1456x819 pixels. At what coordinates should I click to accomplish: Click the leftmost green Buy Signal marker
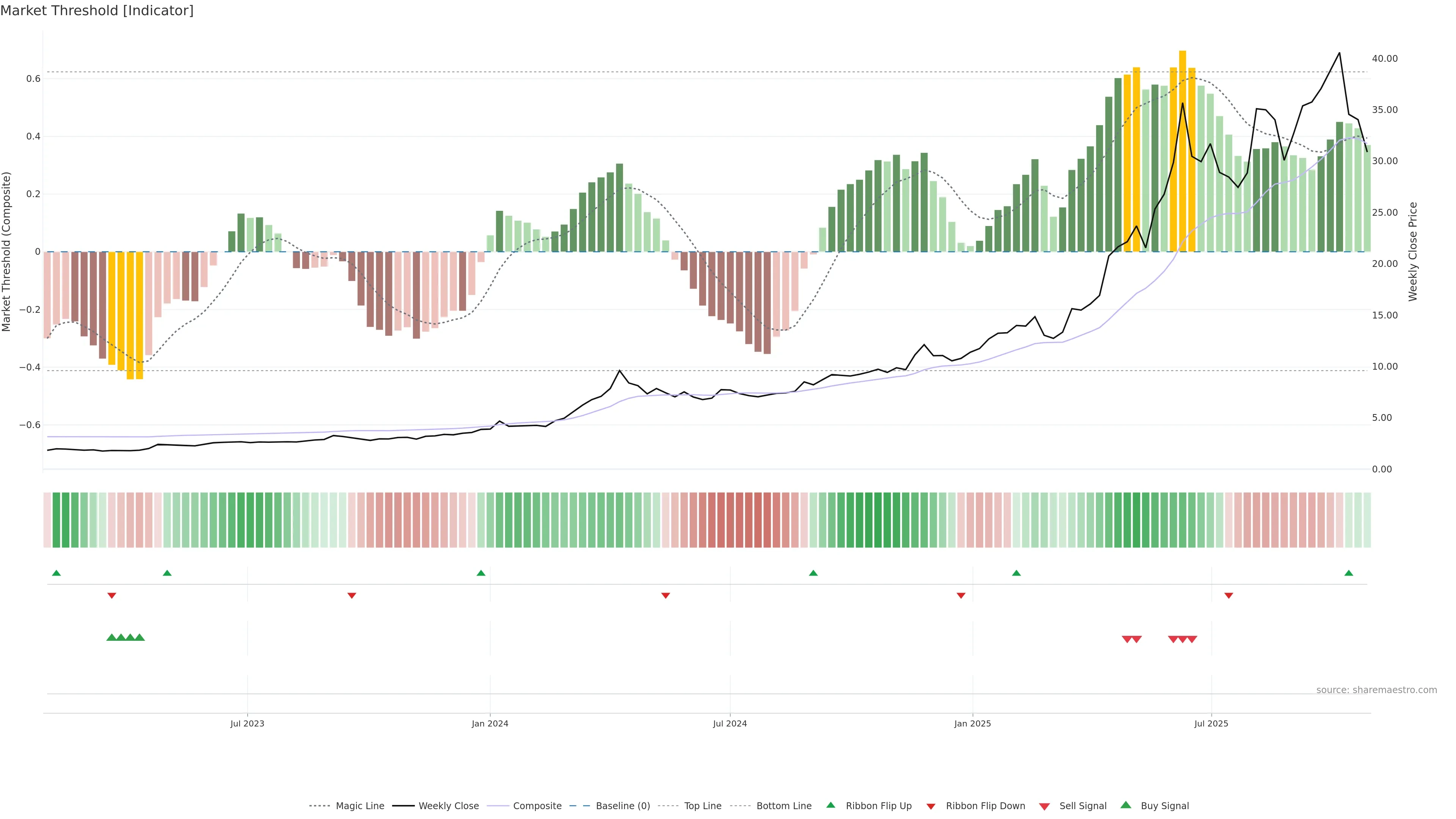click(111, 637)
